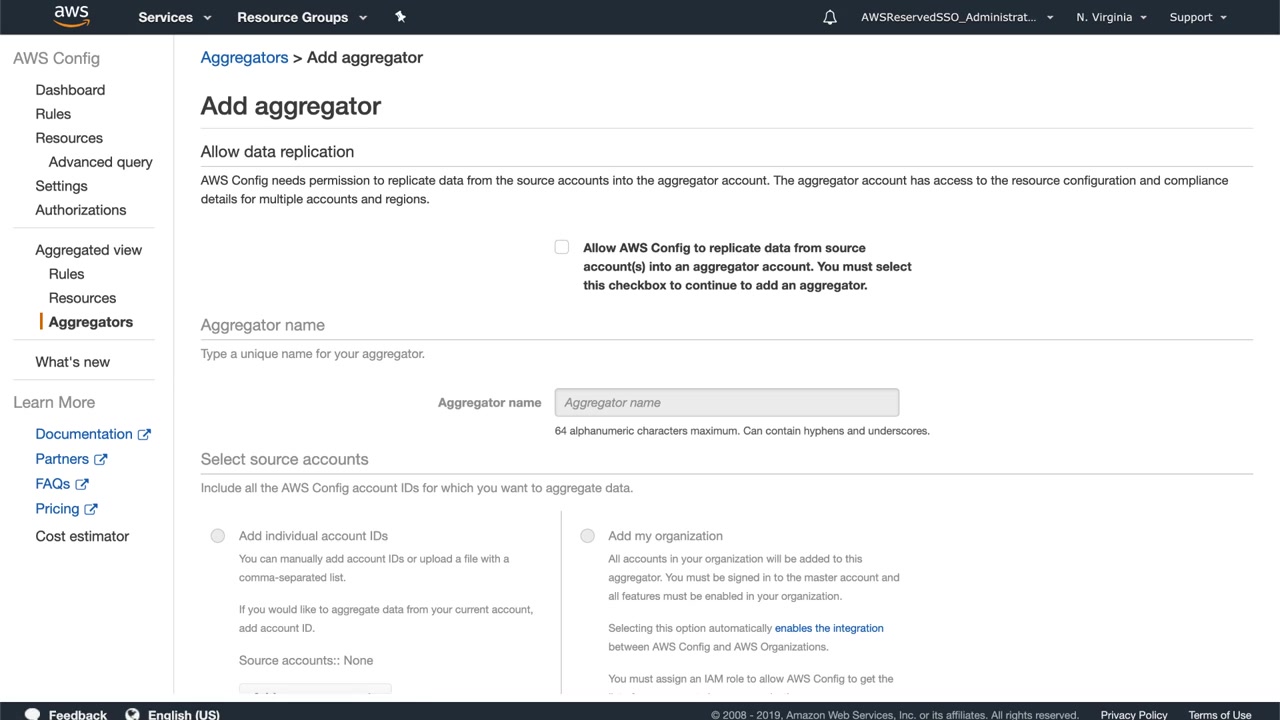
Task: Click the Aggregators breadcrumb link
Action: point(244,58)
